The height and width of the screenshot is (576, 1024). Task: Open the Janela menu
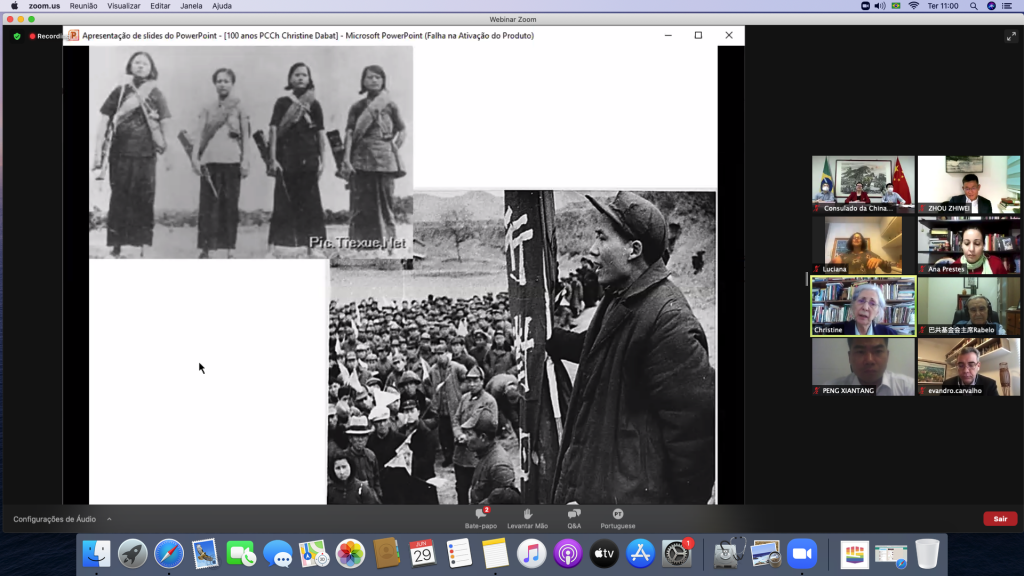tap(191, 6)
